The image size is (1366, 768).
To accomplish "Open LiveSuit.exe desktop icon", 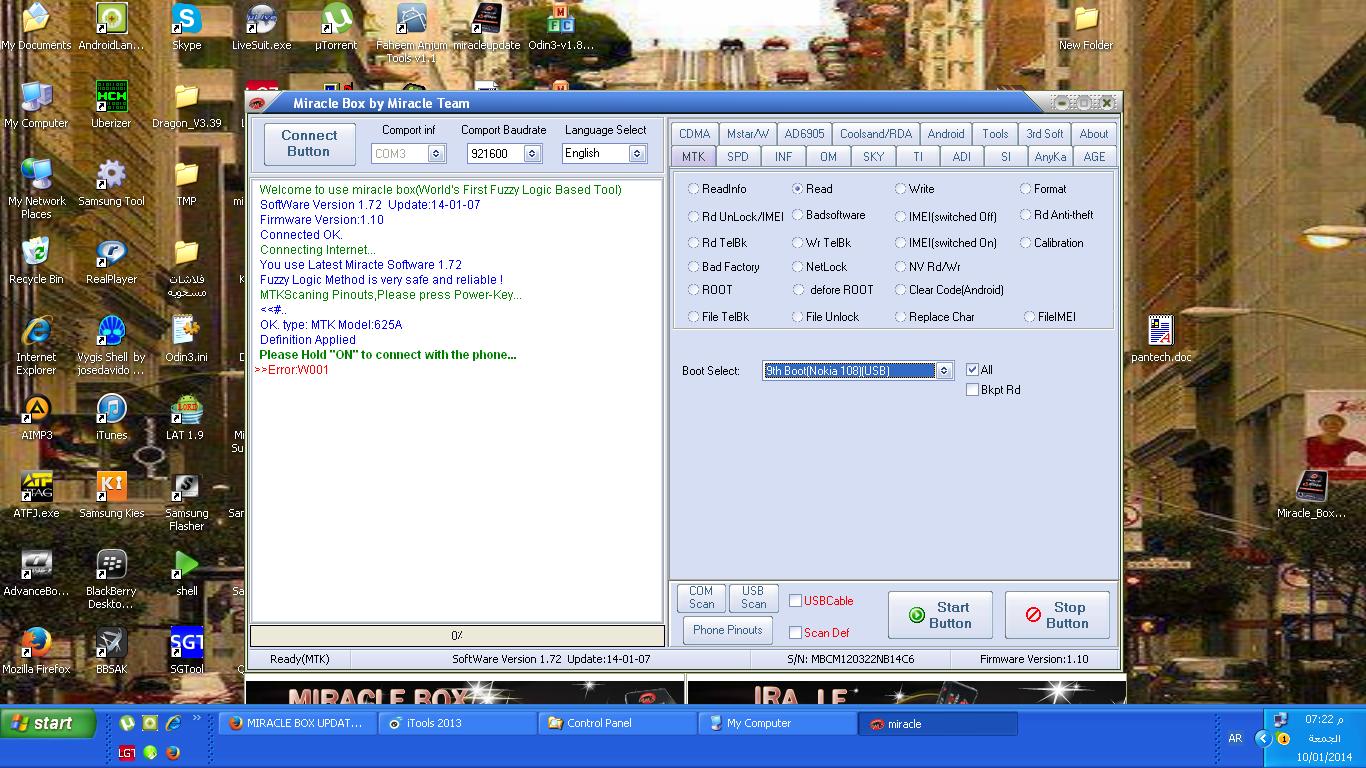I will 261,27.
